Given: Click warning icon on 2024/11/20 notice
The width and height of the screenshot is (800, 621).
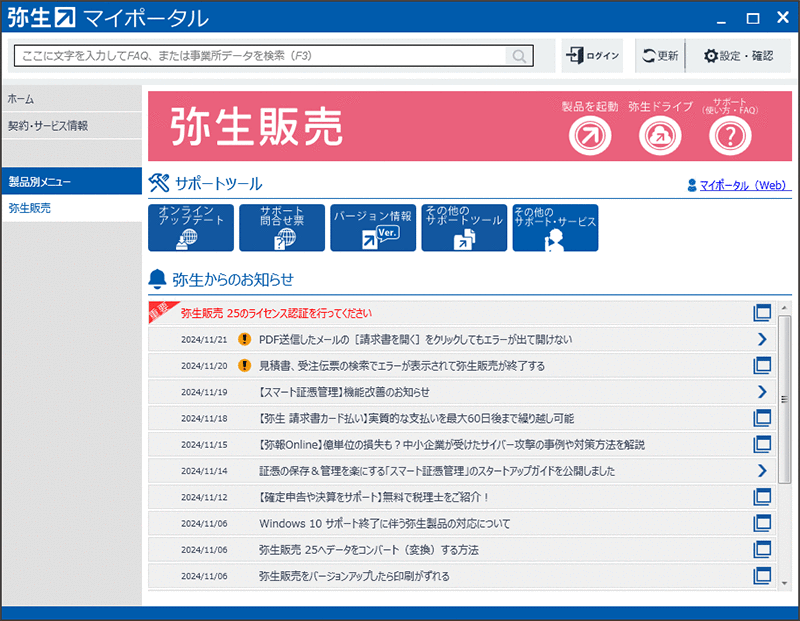Looking at the screenshot, I should click(x=244, y=365).
